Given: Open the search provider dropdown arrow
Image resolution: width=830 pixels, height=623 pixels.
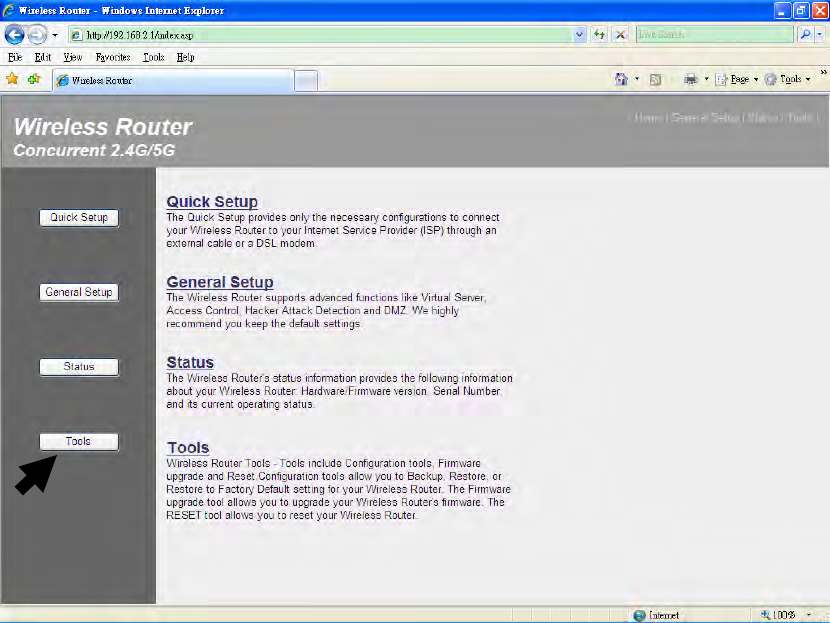Looking at the screenshot, I should 819,35.
